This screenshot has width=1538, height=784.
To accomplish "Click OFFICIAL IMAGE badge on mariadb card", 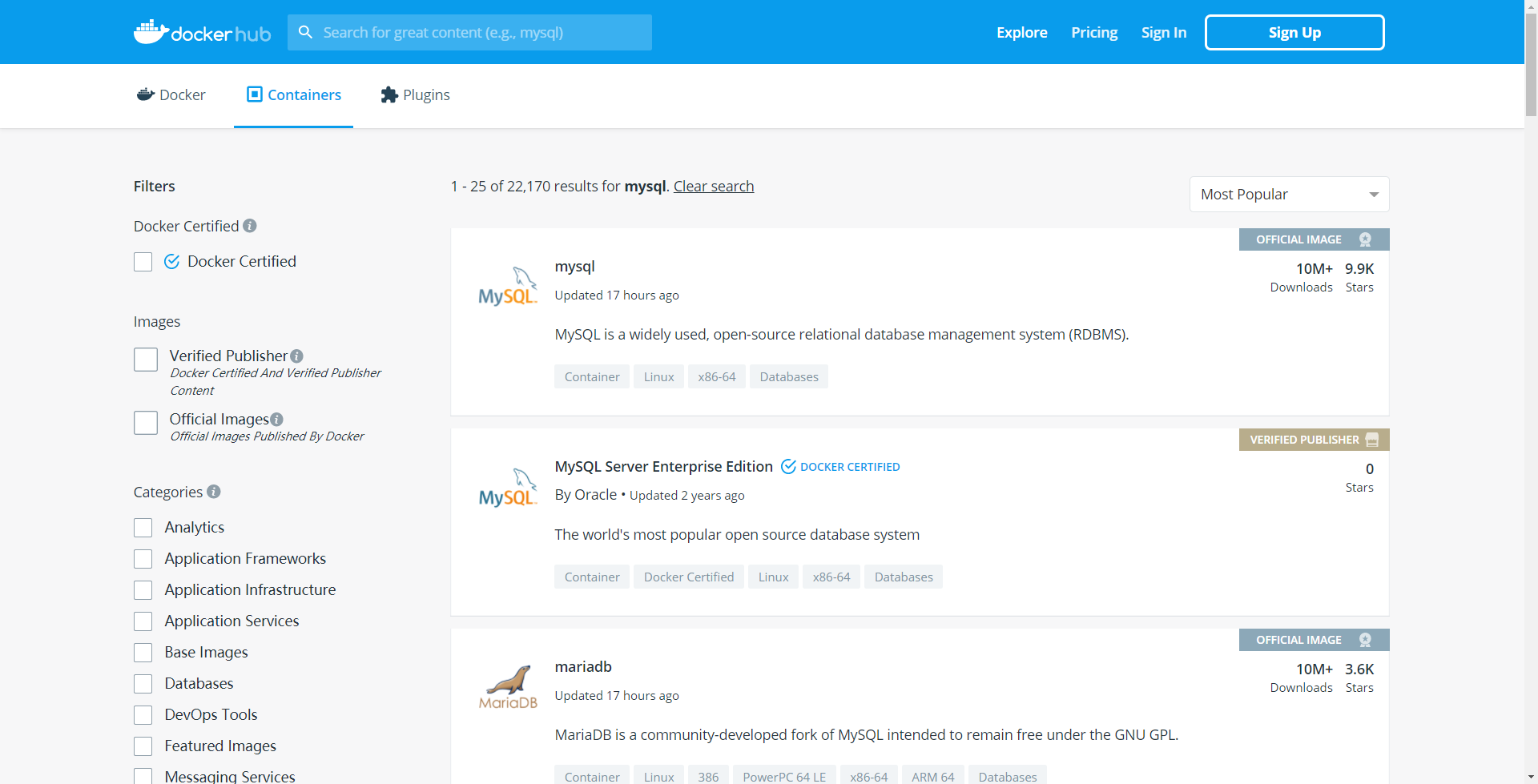I will coord(1314,640).
